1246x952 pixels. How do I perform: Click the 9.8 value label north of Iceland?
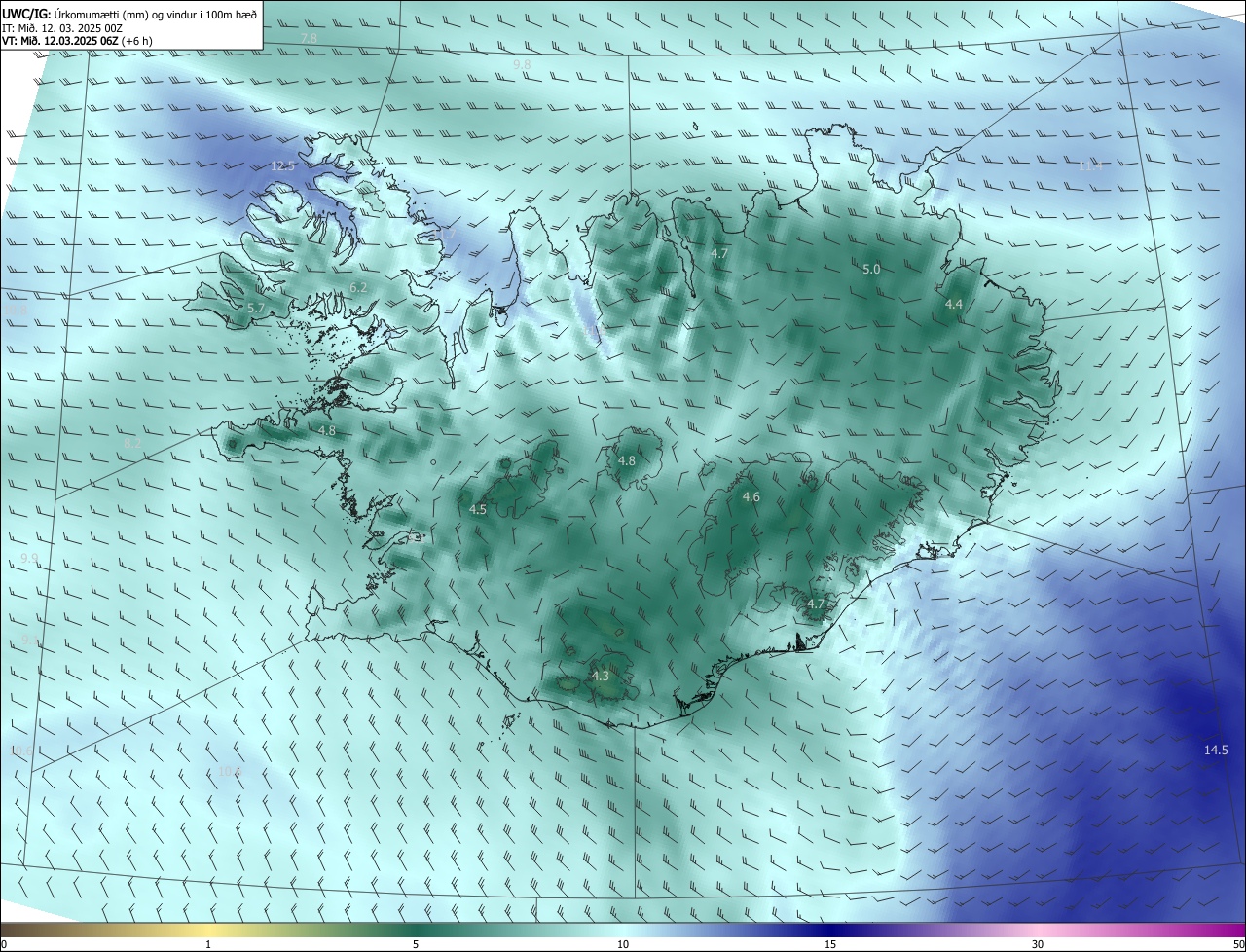522,64
